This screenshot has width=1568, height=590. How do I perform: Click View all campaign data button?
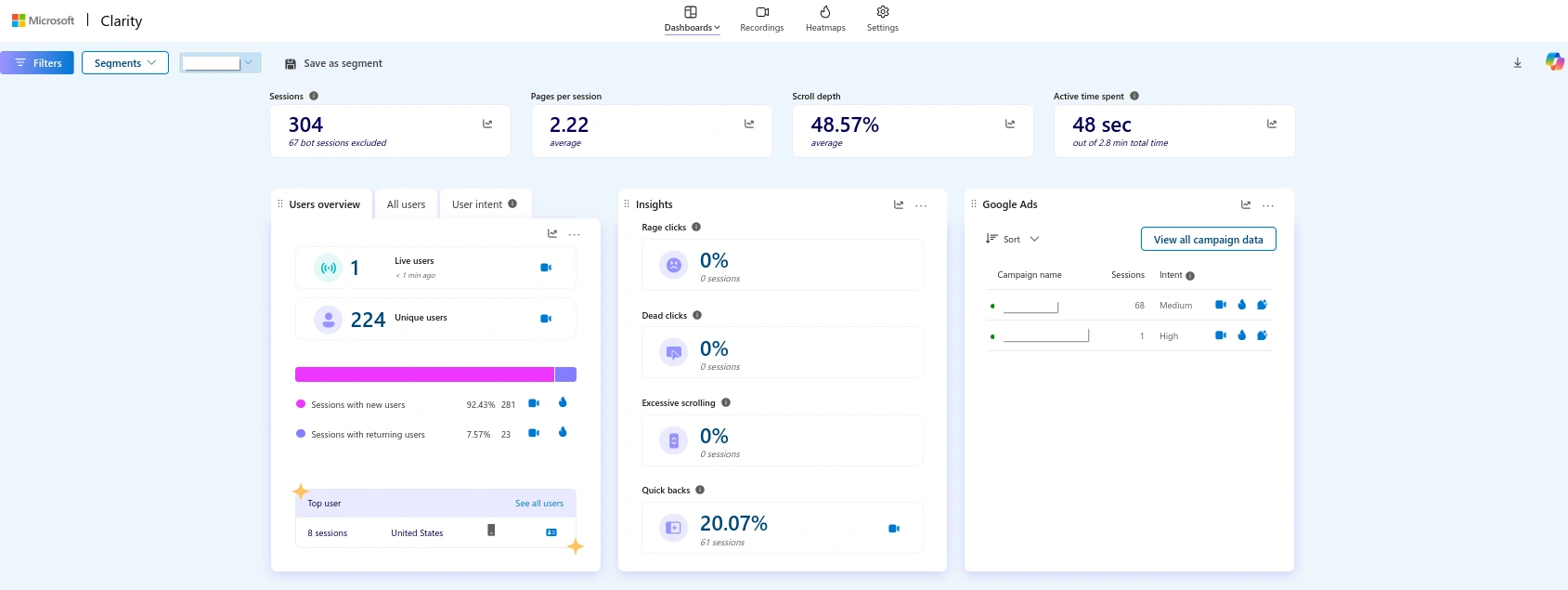[1208, 240]
